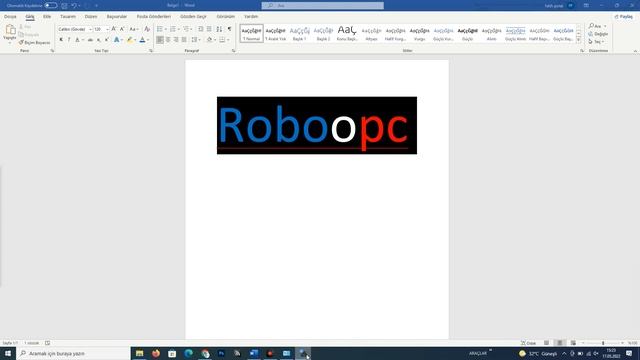Click the Clear All Formatting icon

point(147,29)
